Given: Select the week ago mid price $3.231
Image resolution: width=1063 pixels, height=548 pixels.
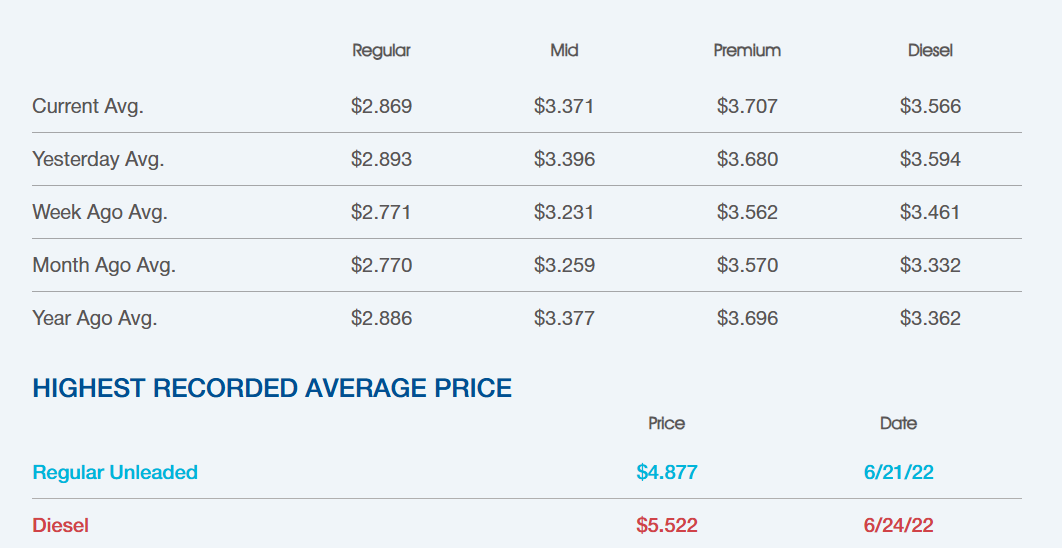Looking at the screenshot, I should (564, 212).
